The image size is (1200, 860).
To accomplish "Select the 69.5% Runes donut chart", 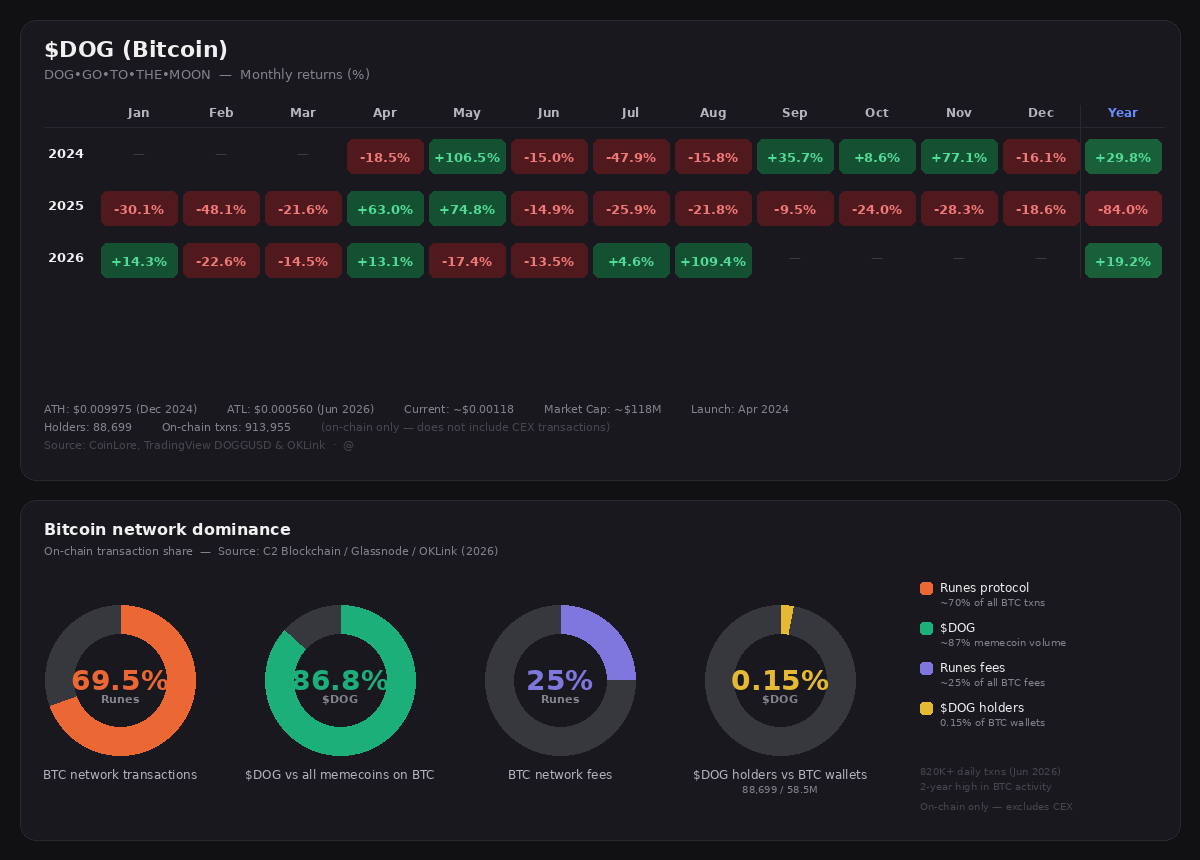I will pos(120,680).
